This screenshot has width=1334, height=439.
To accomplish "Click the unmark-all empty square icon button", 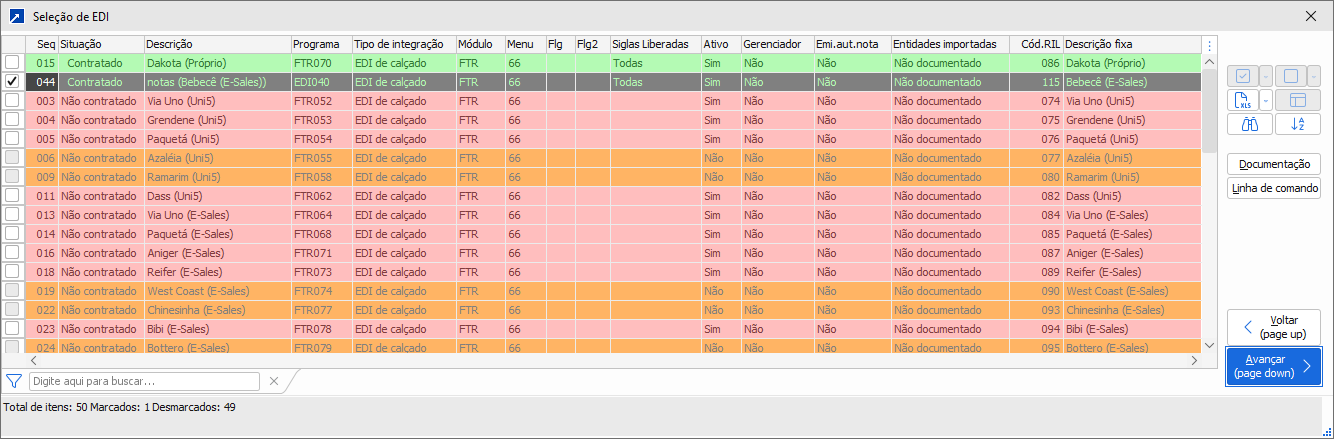I will click(1290, 76).
